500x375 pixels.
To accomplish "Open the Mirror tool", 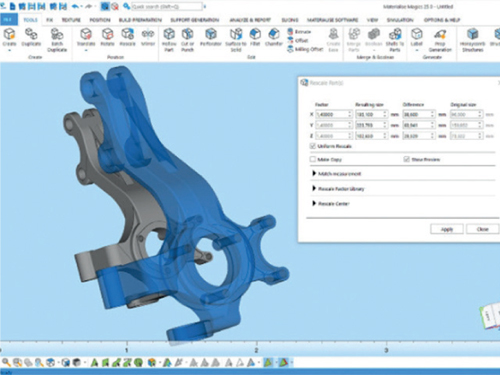I will click(x=148, y=37).
